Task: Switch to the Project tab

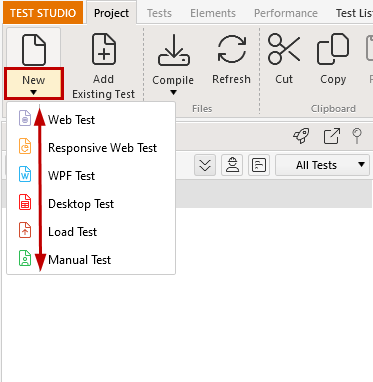Action: pyautogui.click(x=111, y=13)
